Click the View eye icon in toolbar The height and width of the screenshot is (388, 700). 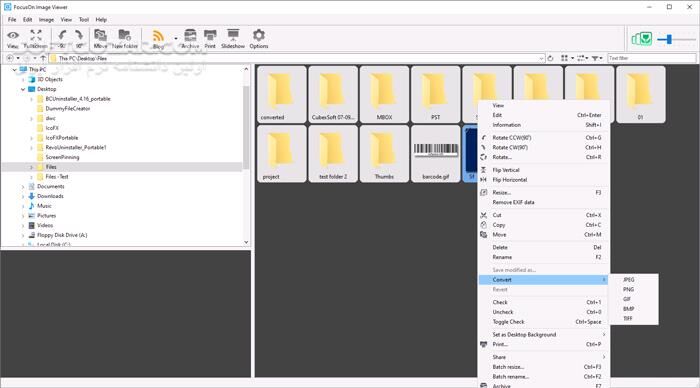13,38
